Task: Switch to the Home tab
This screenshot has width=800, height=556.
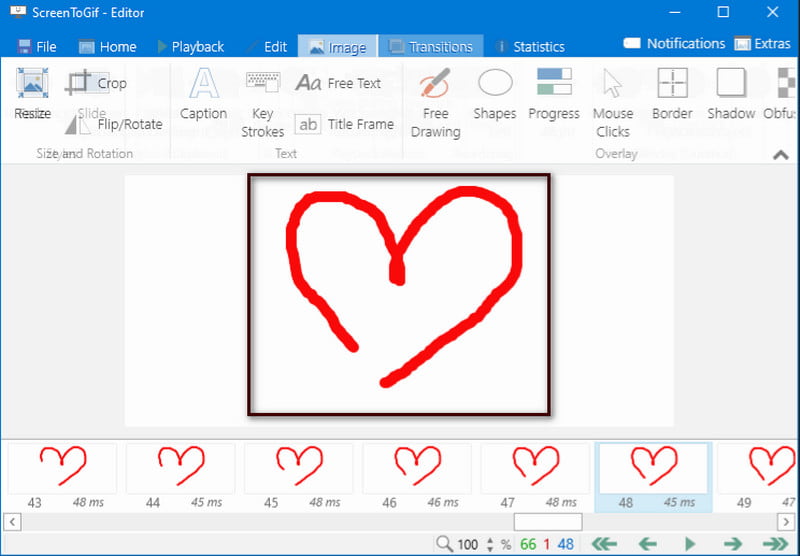Action: click(x=108, y=47)
